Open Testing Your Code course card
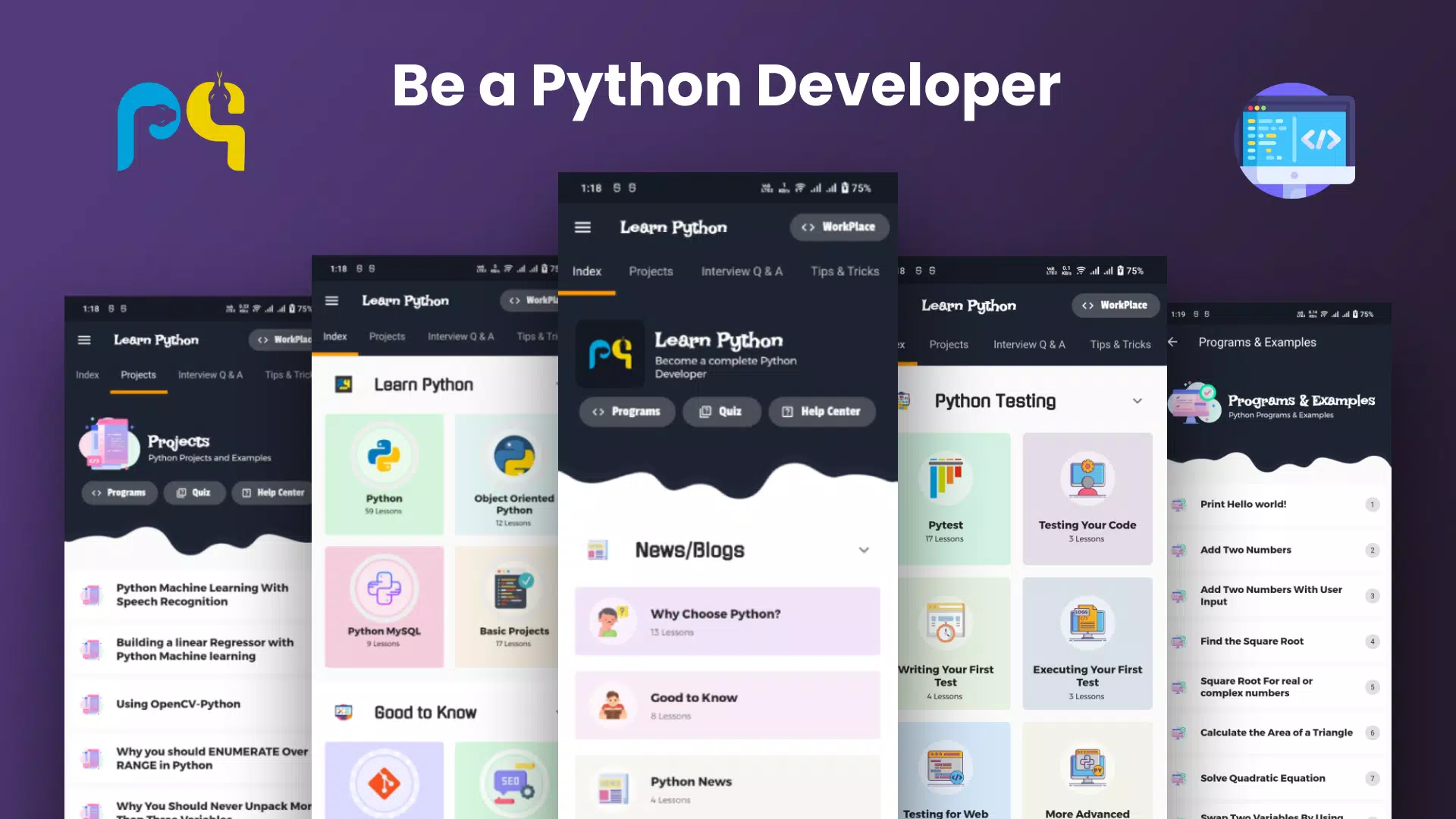 (x=1087, y=498)
